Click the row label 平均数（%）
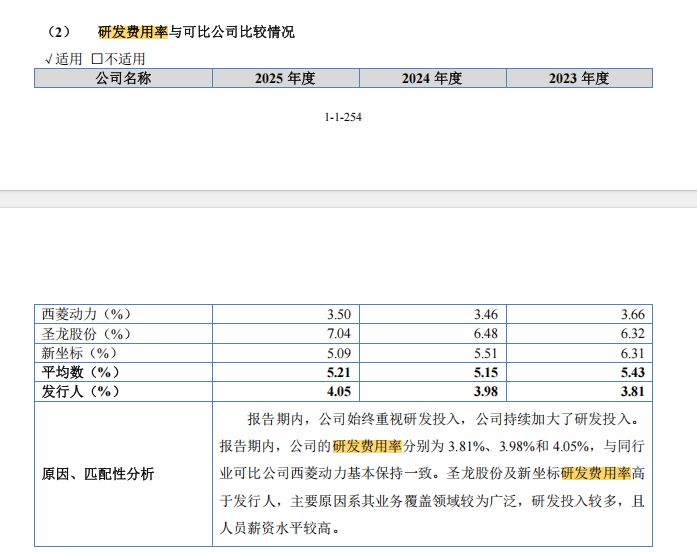This screenshot has width=697, height=553. (x=80, y=372)
